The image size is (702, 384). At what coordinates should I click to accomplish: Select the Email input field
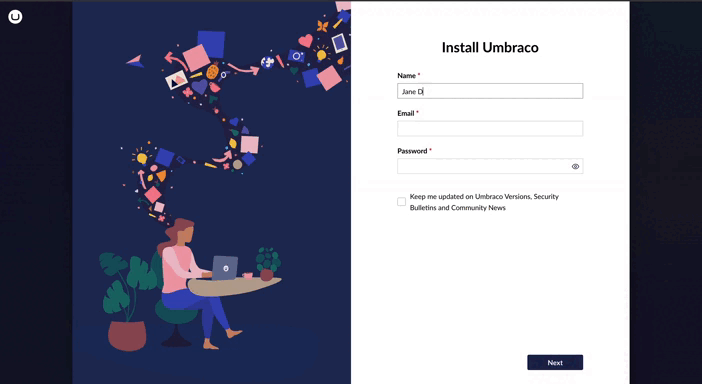(x=490, y=129)
